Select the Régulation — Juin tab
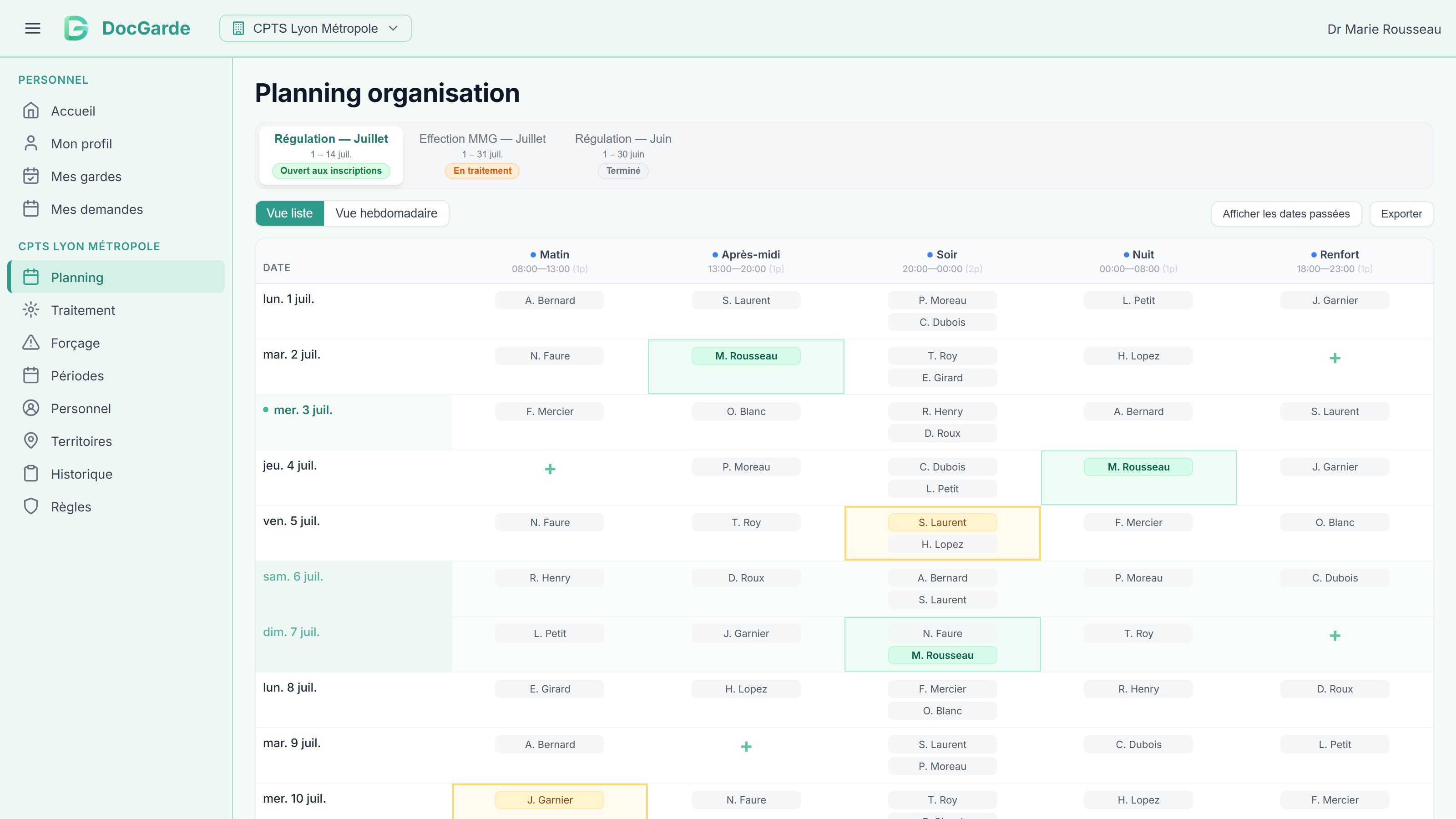 623,155
